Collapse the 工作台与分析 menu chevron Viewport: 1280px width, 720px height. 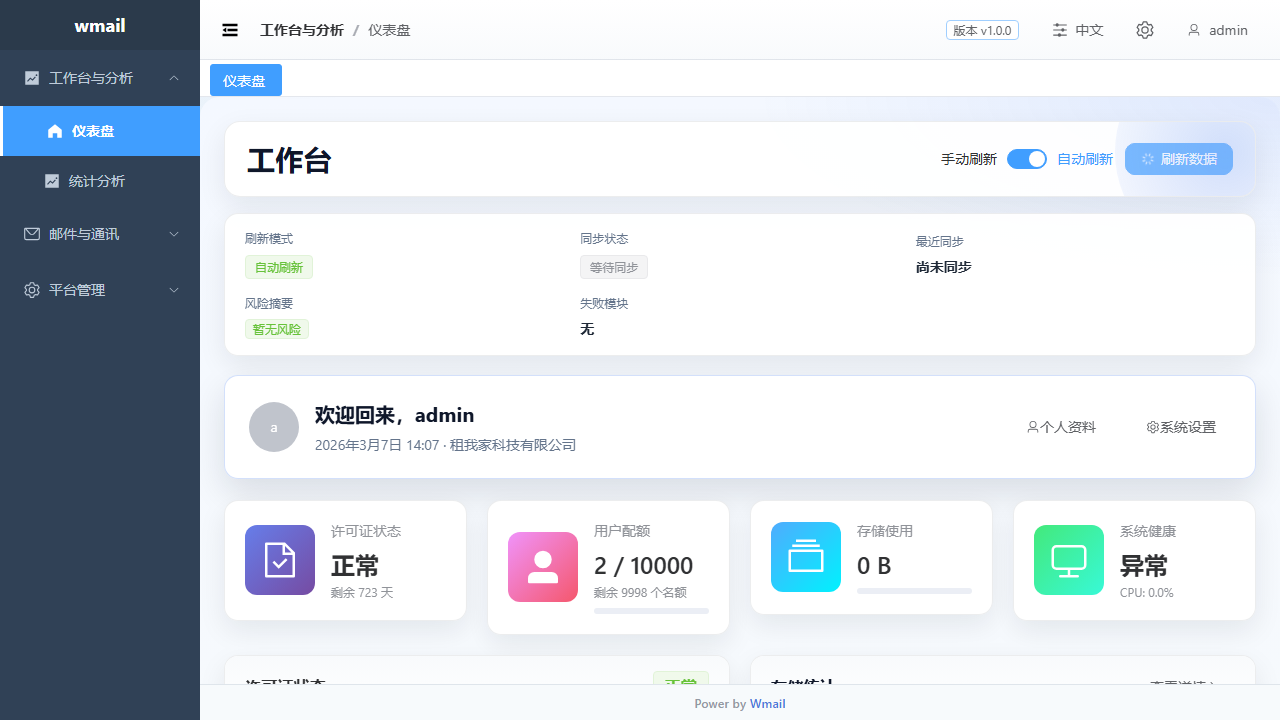[174, 78]
